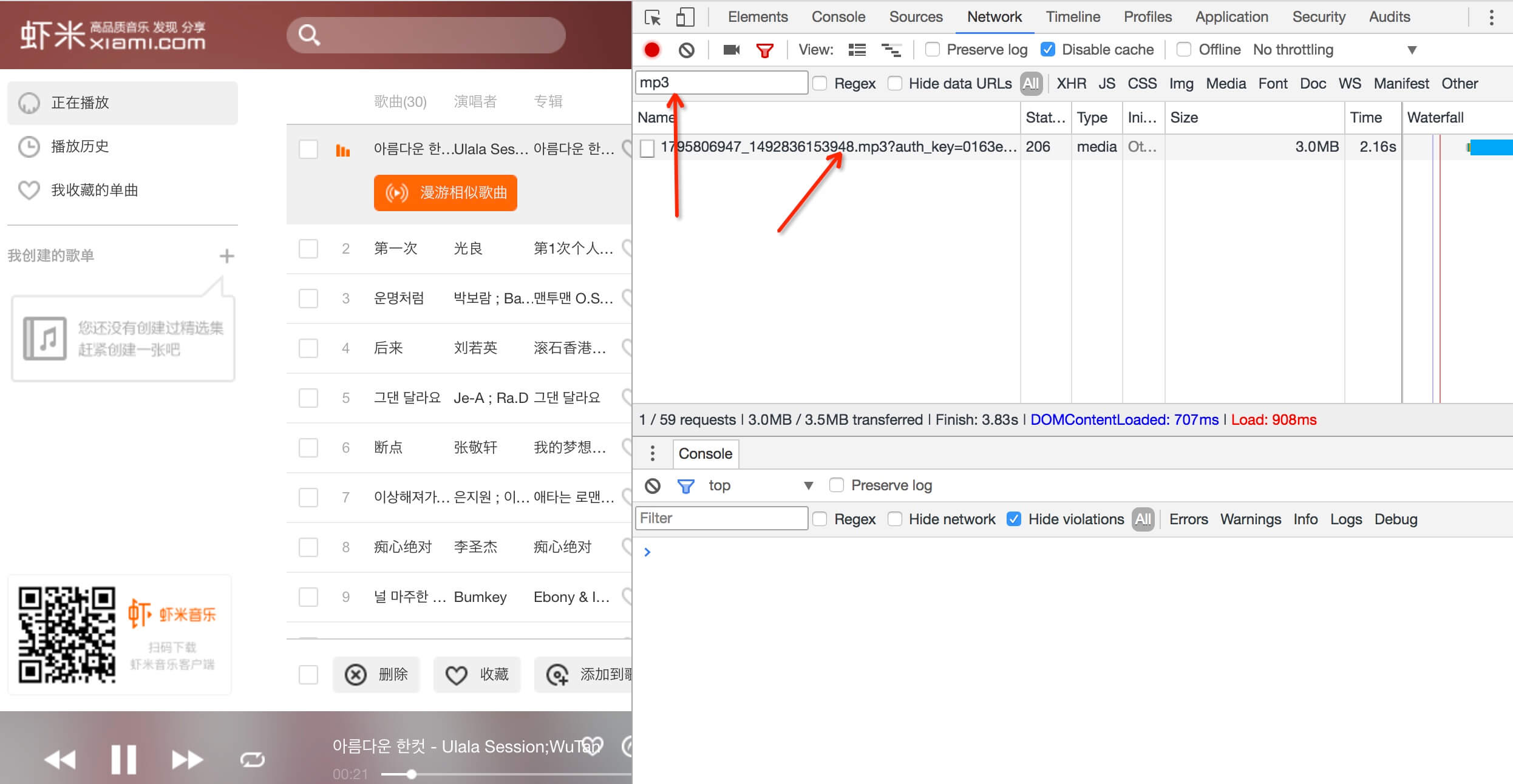Open the No throttling dropdown

click(1334, 50)
